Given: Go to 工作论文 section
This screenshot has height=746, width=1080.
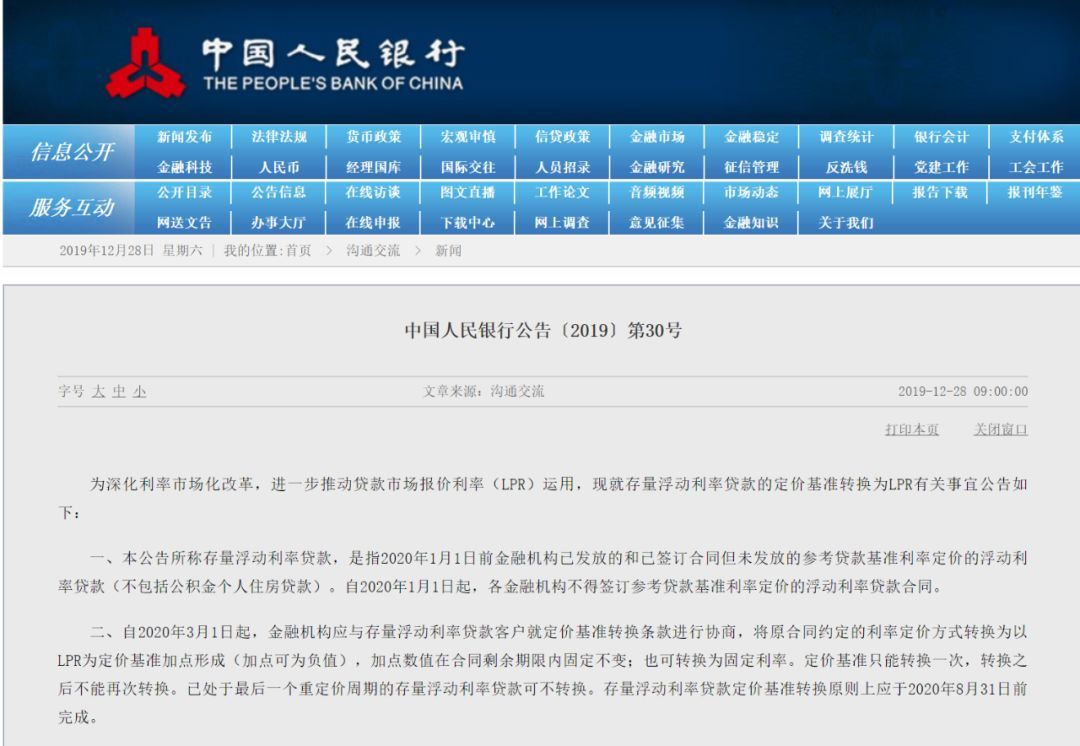Looking at the screenshot, I should (x=563, y=192).
